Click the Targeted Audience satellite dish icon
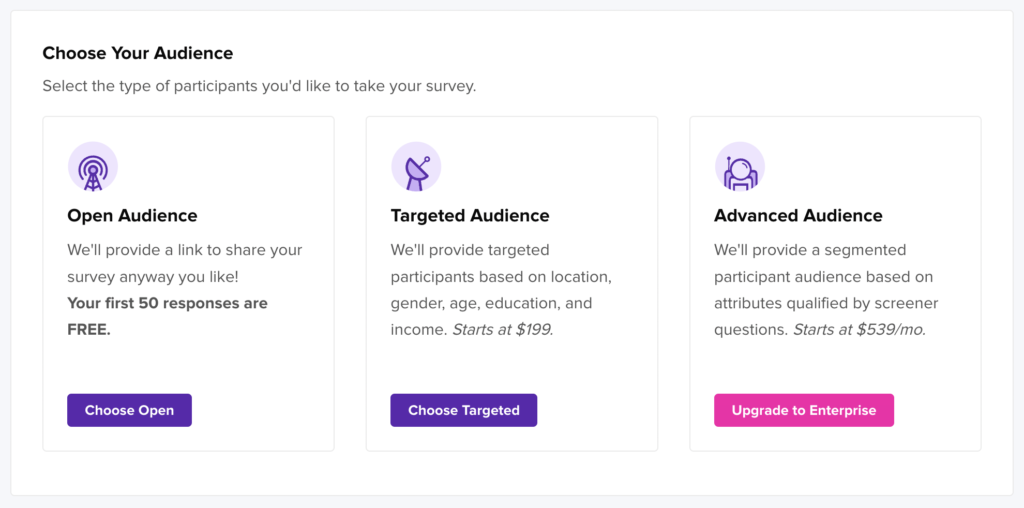Viewport: 1024px width, 508px height. point(416,167)
